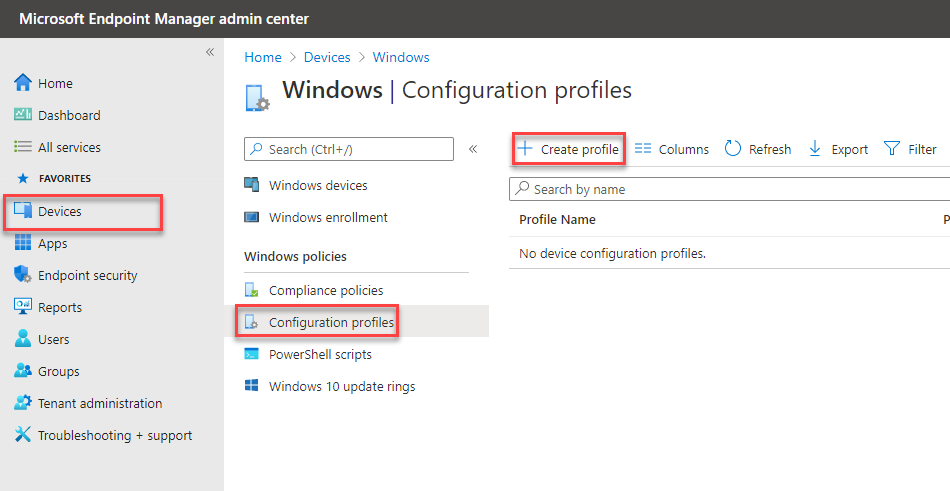Image resolution: width=950 pixels, height=491 pixels.
Task: Open Troubleshooting + support wrench icon
Action: (23, 435)
